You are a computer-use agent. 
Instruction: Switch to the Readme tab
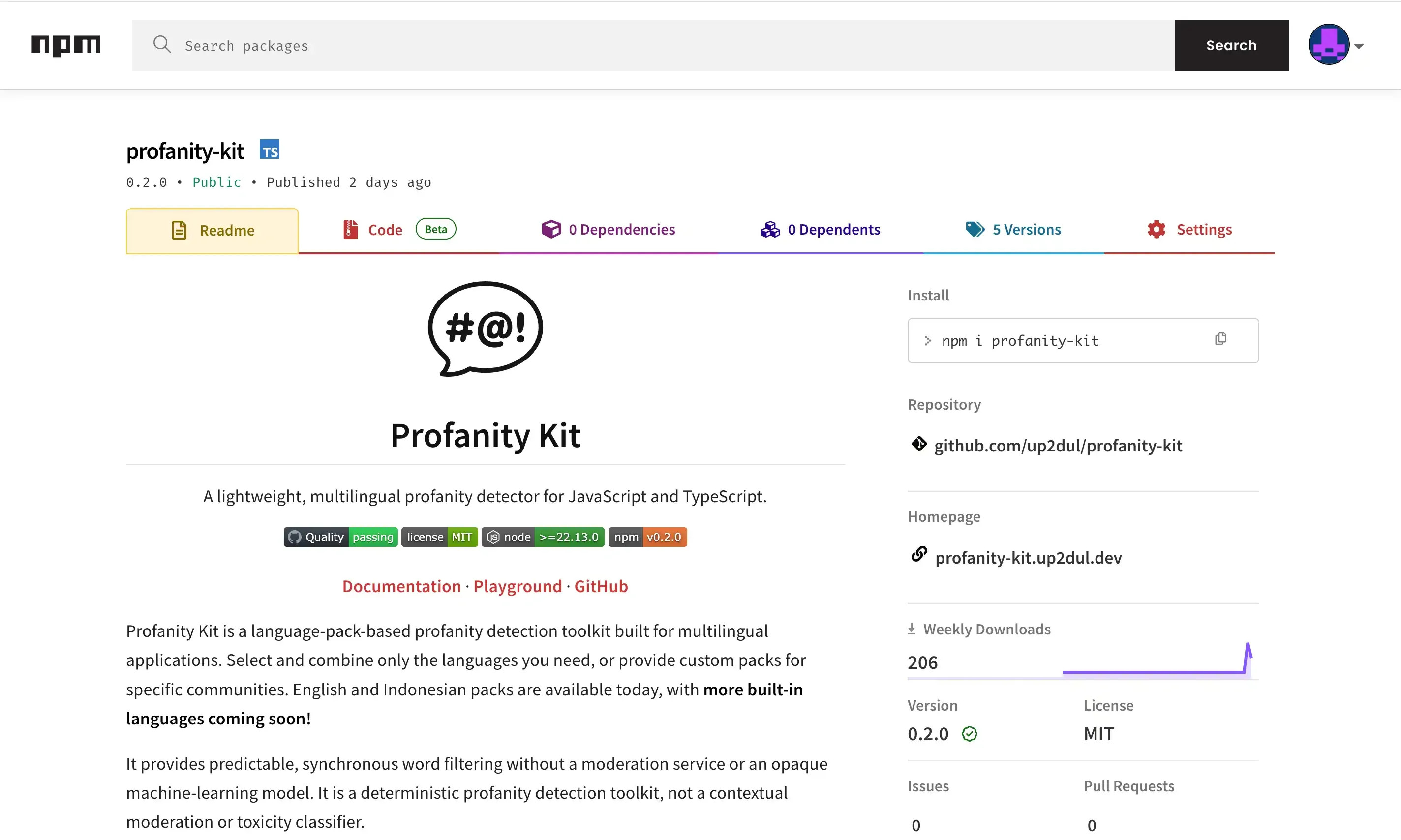pos(213,230)
